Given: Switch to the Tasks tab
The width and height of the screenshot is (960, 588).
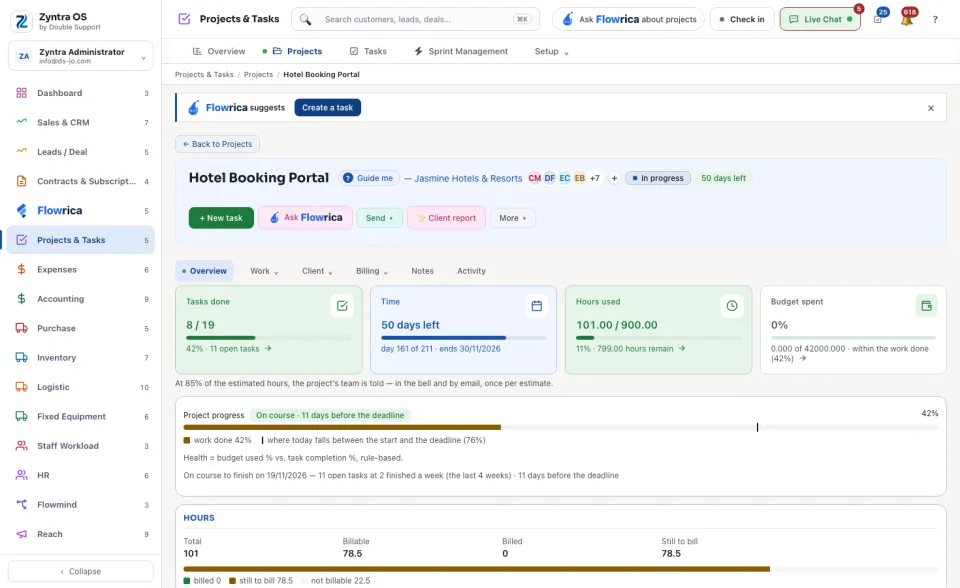Looking at the screenshot, I should point(368,51).
